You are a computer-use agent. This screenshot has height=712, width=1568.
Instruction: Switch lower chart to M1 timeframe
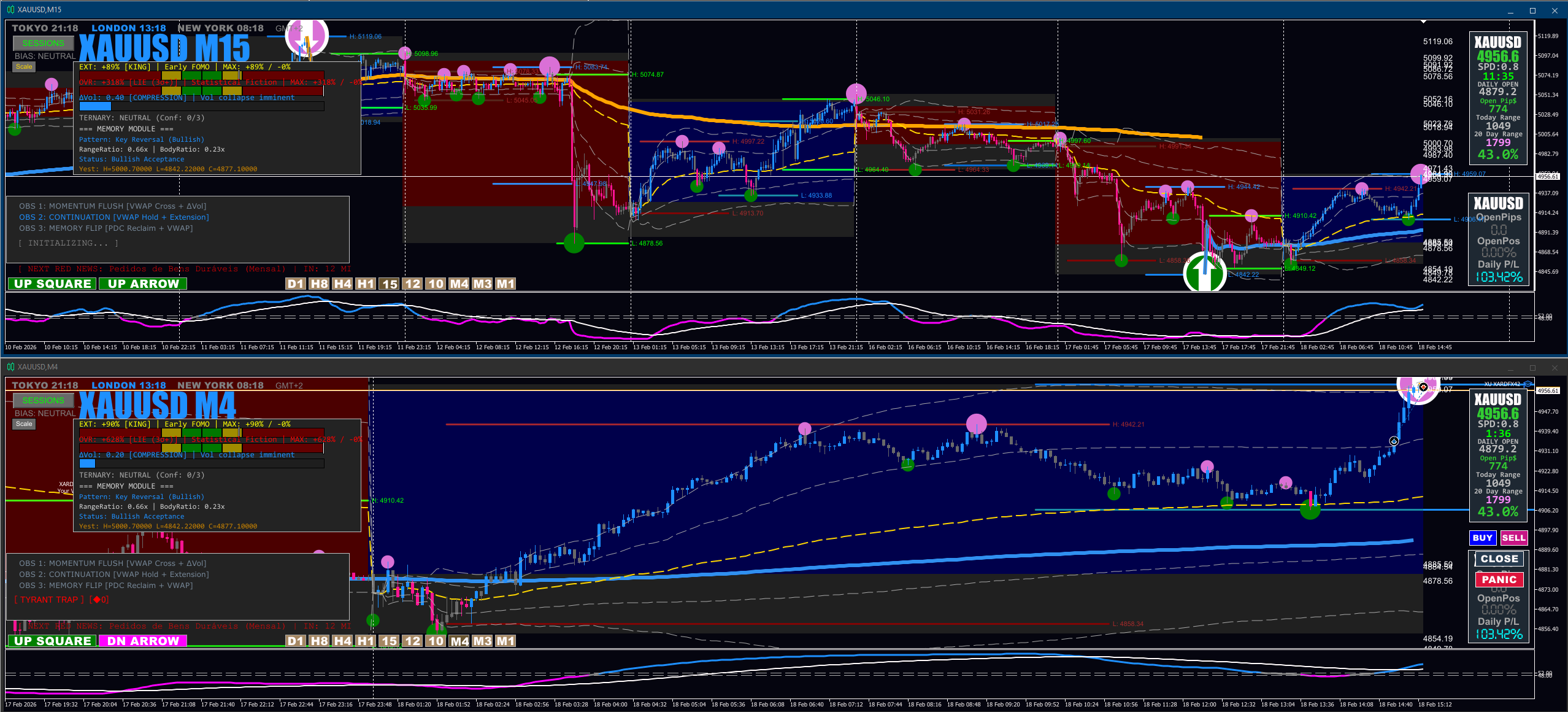pyautogui.click(x=505, y=641)
